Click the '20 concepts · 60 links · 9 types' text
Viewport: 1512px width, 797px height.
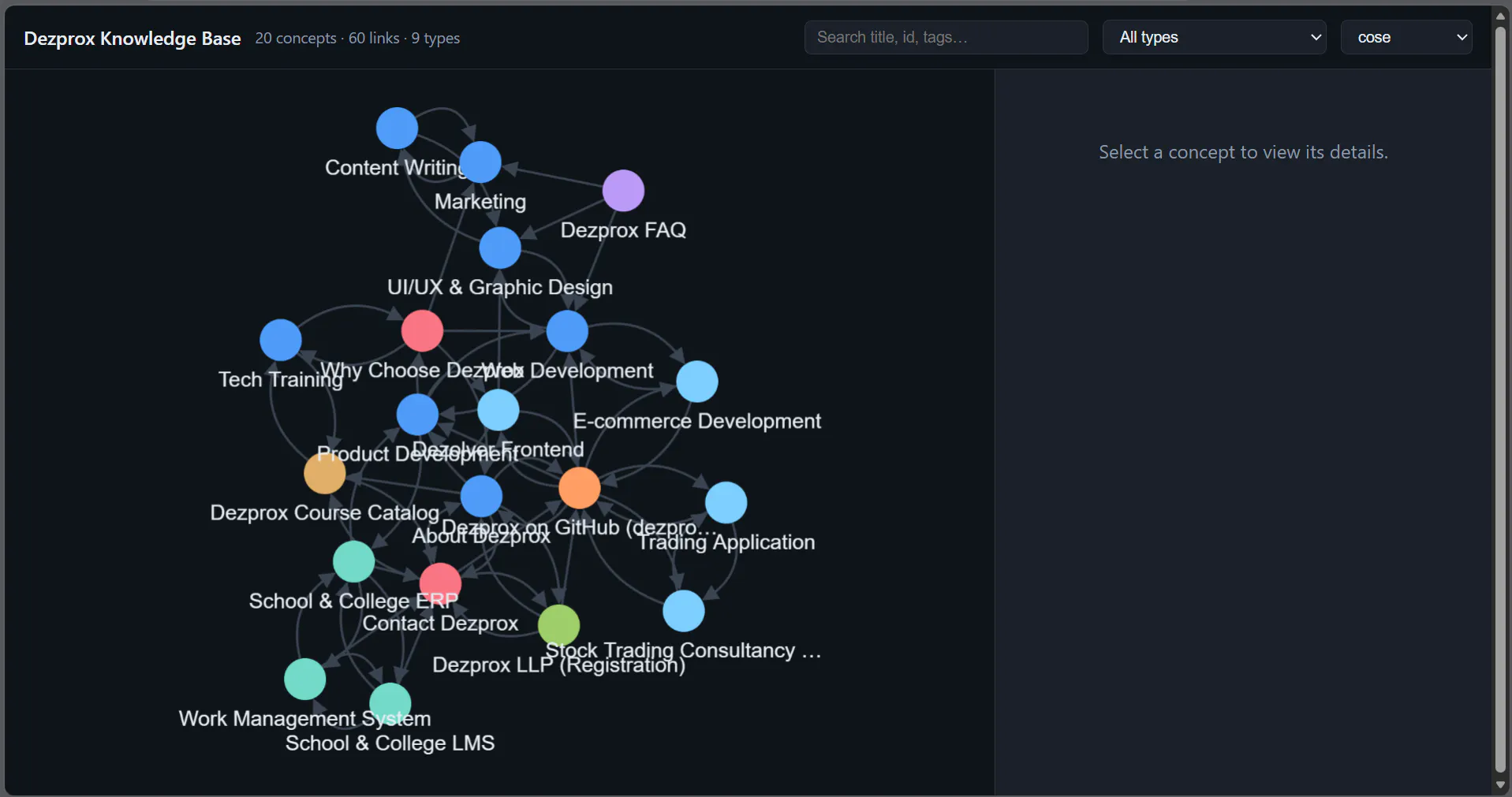357,38
